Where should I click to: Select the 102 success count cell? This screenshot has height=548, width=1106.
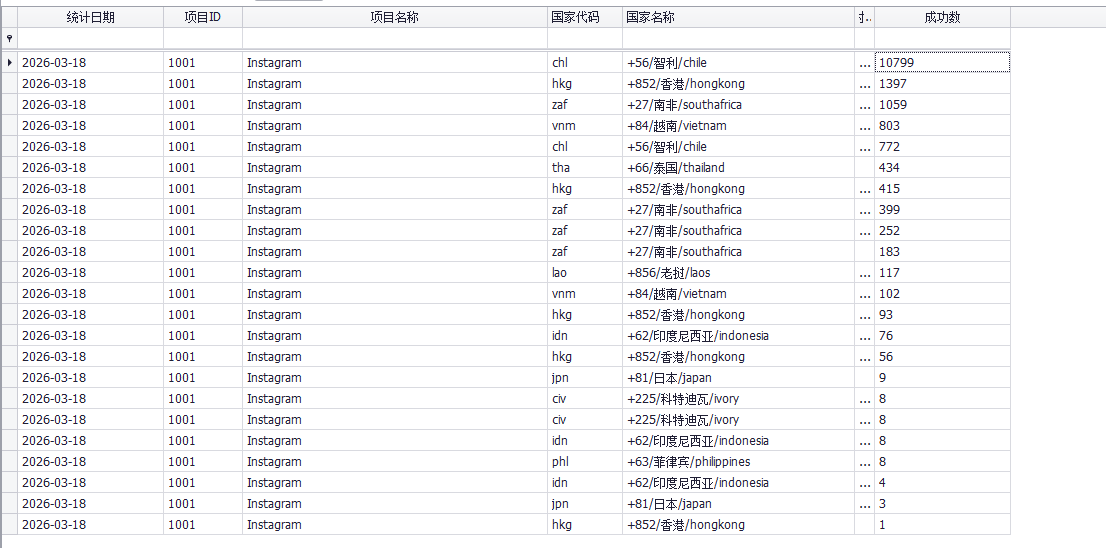[942, 293]
